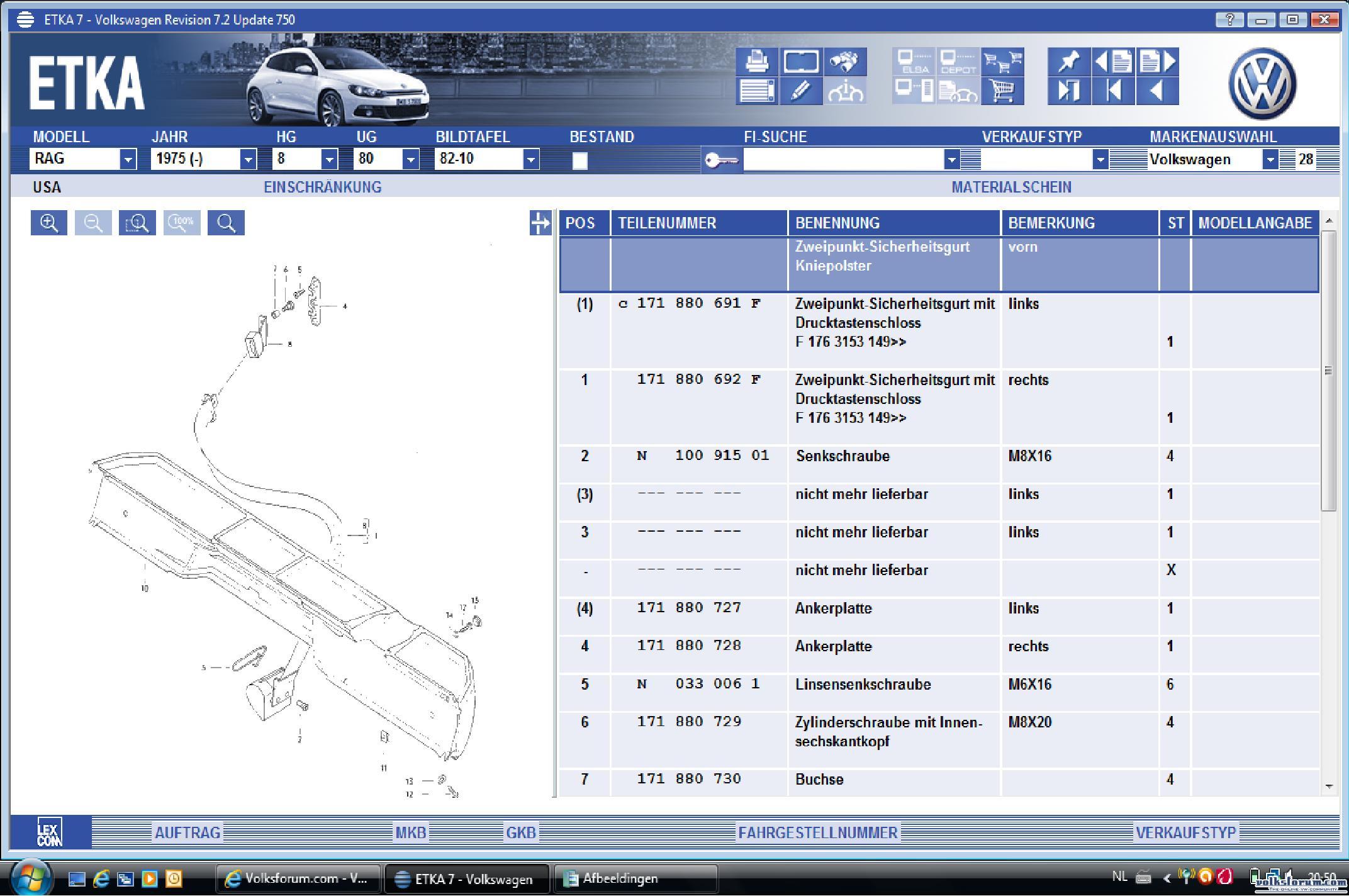Click the help question mark button
The width and height of the screenshot is (1349, 896).
point(1229,20)
